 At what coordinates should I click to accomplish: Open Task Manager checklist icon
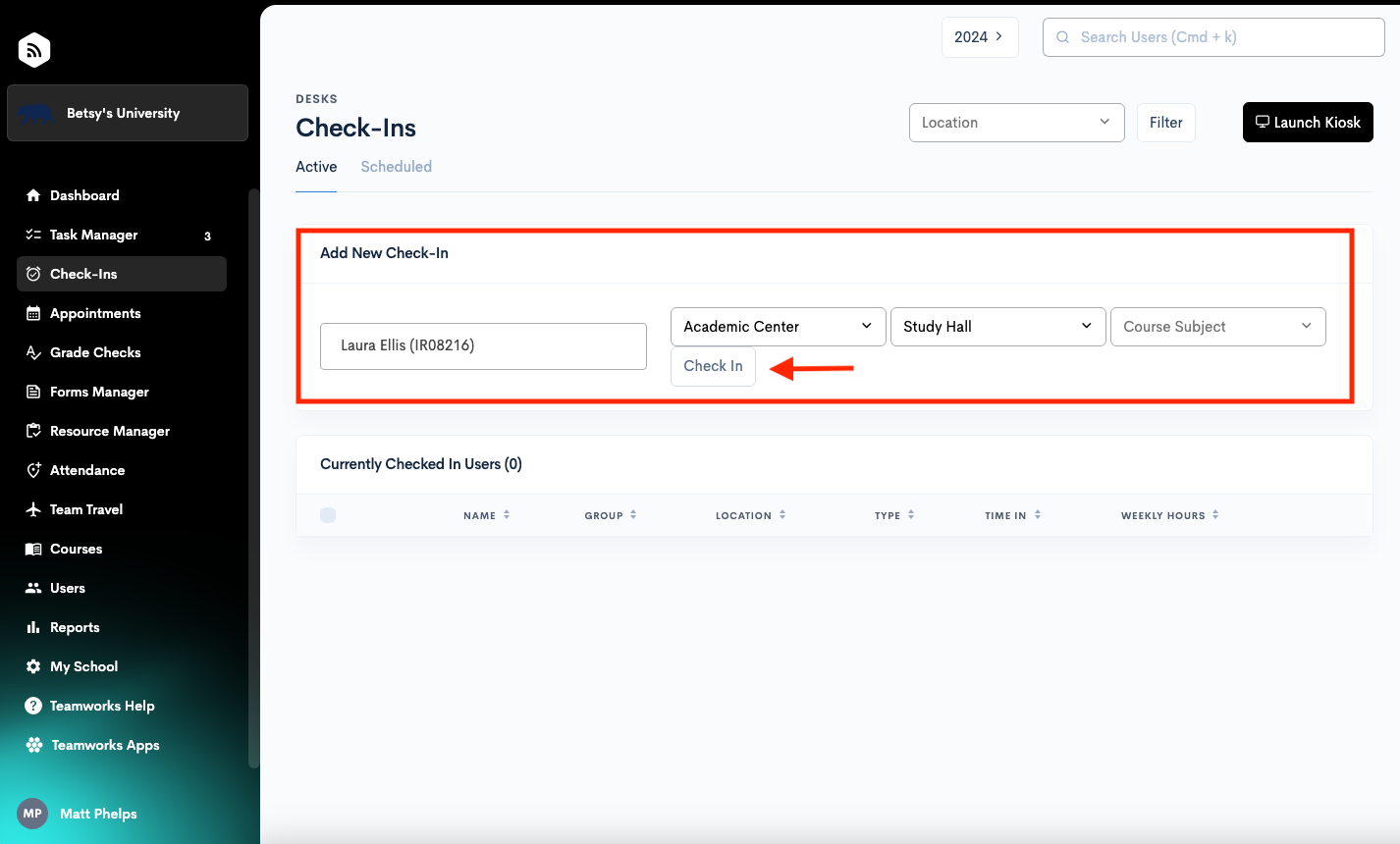pos(33,235)
